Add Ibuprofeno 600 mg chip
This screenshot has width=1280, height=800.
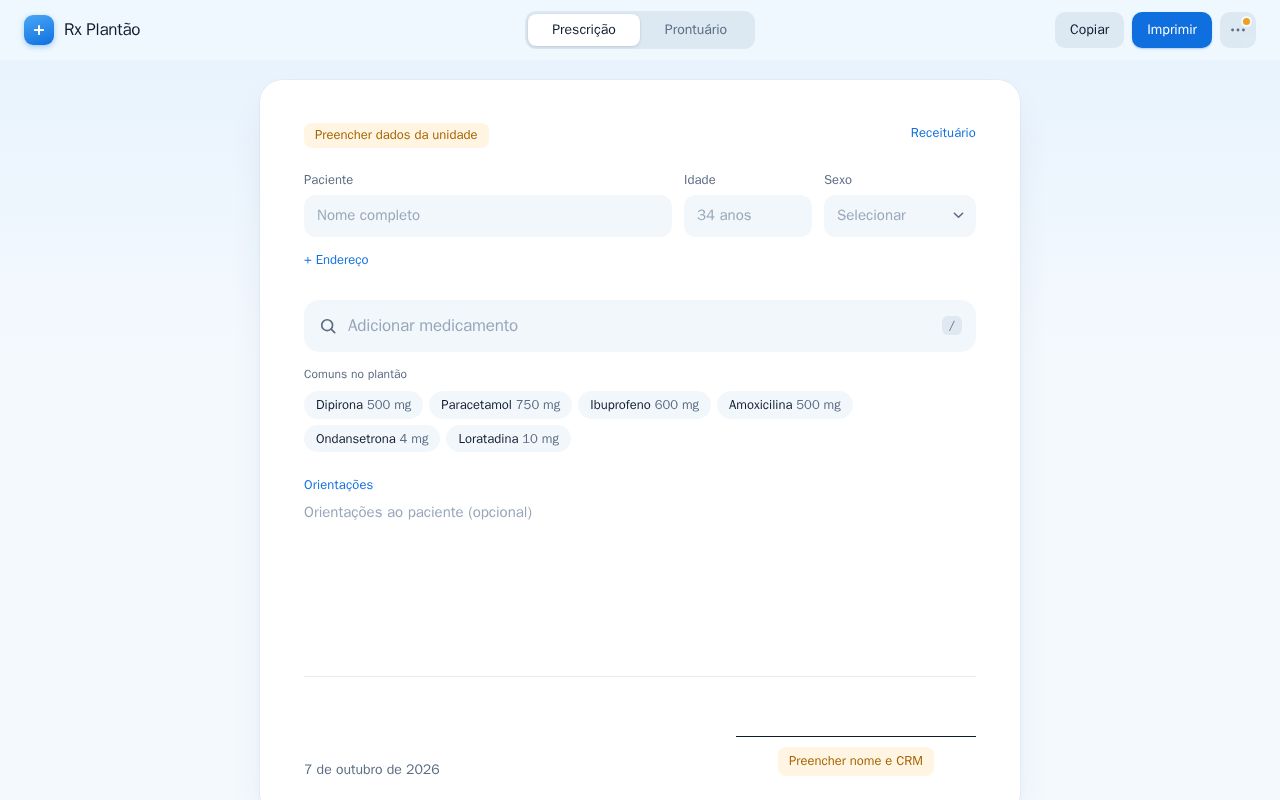644,405
